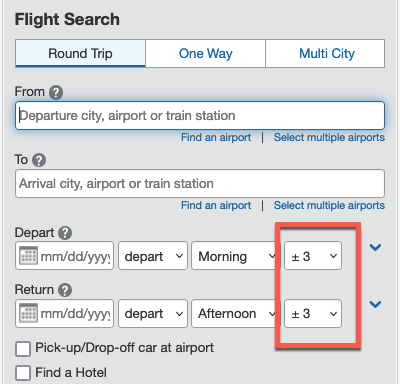
Task: Open the Depart date calendar icon
Action: click(28, 256)
